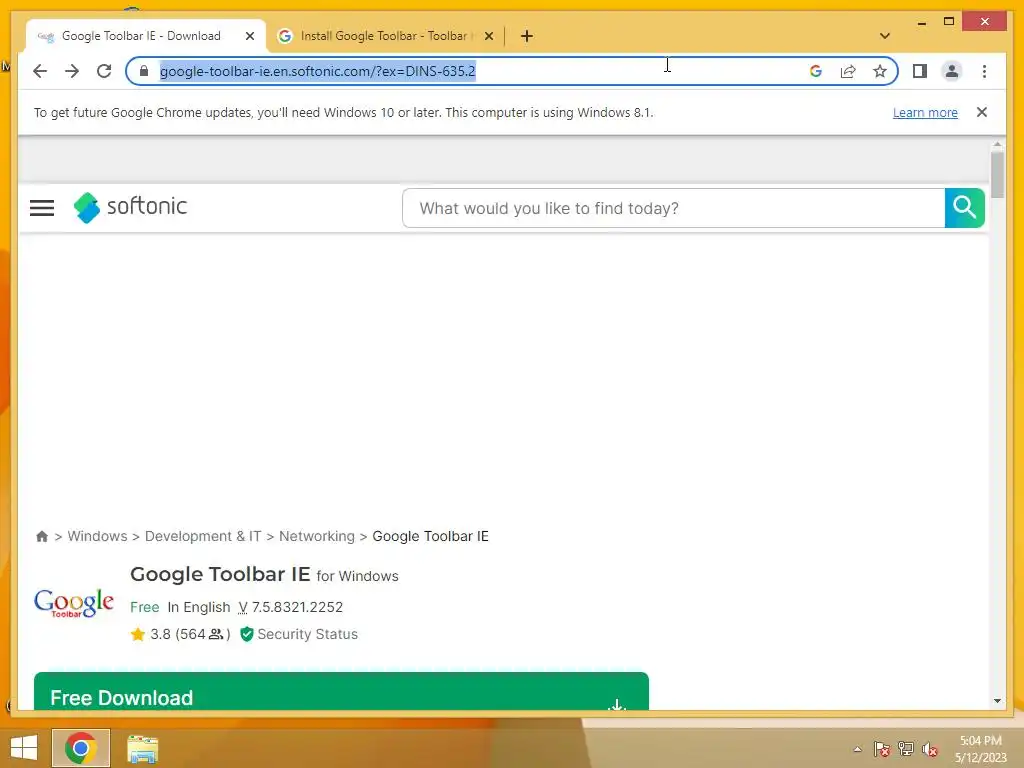1024x768 pixels.
Task: Open the Security Status shield link
Action: pos(299,634)
